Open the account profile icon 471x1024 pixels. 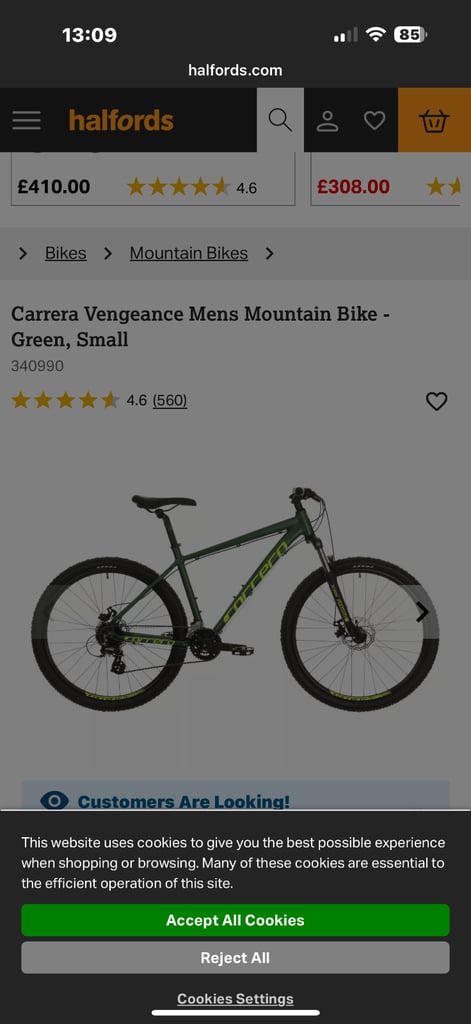[x=327, y=121]
